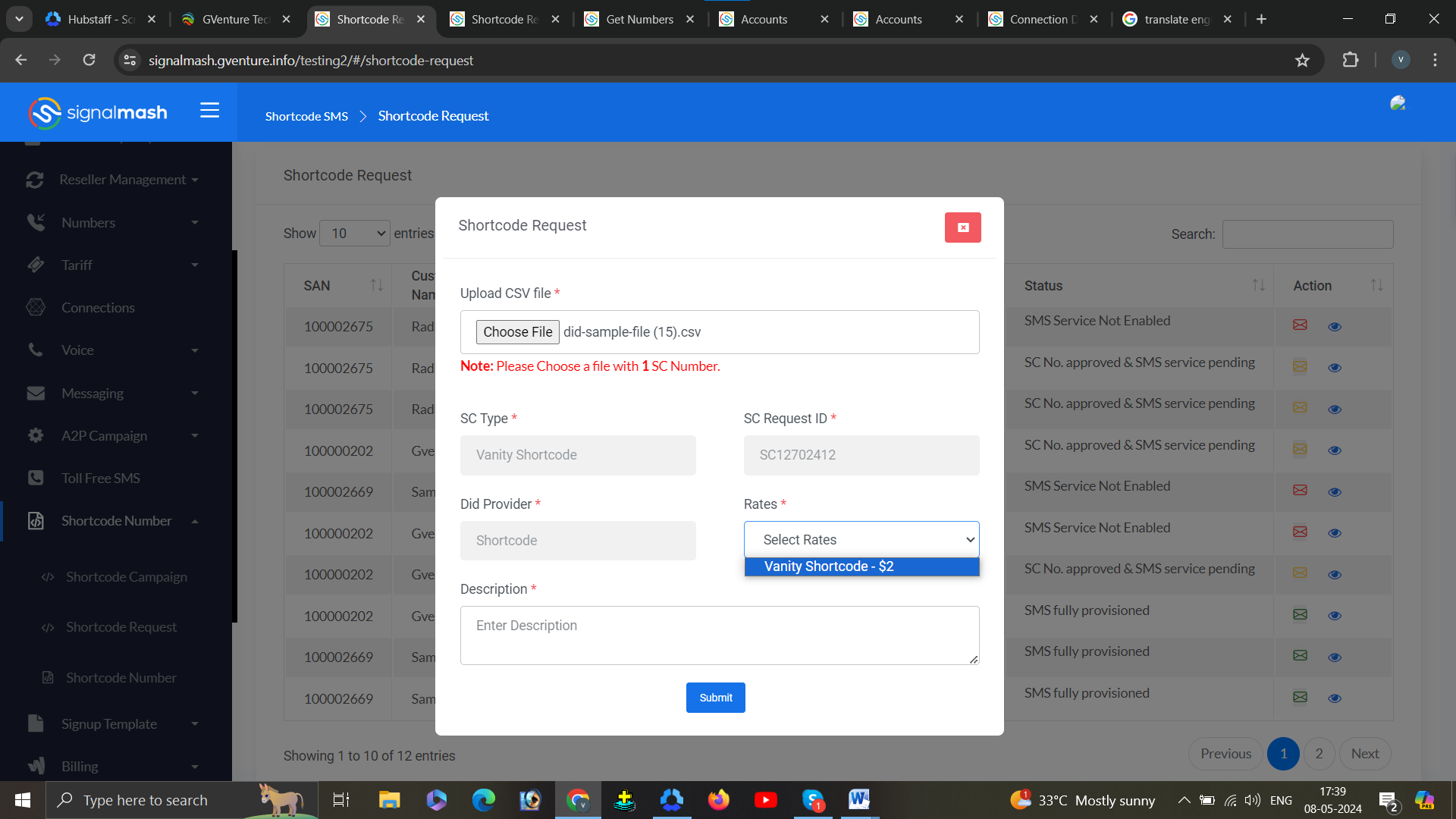Click green envelope icon in last row
Viewport: 1456px width, 819px height.
[1300, 697]
